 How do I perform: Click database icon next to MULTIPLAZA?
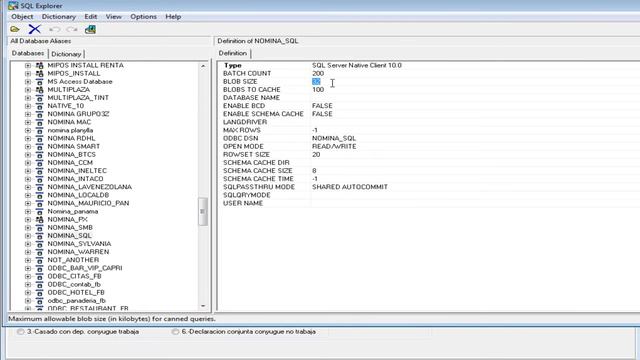[39, 89]
